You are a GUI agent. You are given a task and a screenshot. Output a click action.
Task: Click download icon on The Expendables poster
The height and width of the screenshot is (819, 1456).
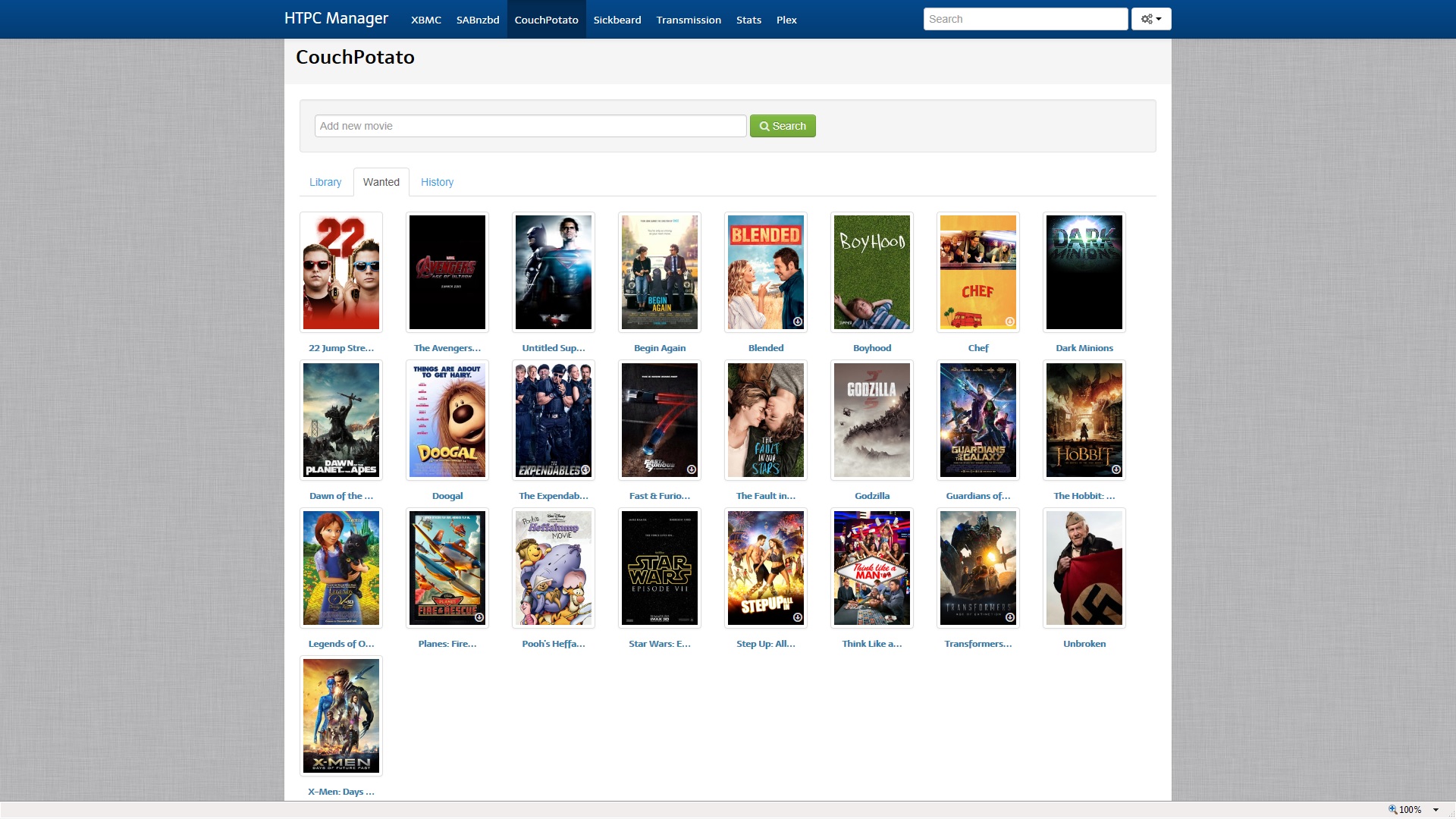[585, 469]
